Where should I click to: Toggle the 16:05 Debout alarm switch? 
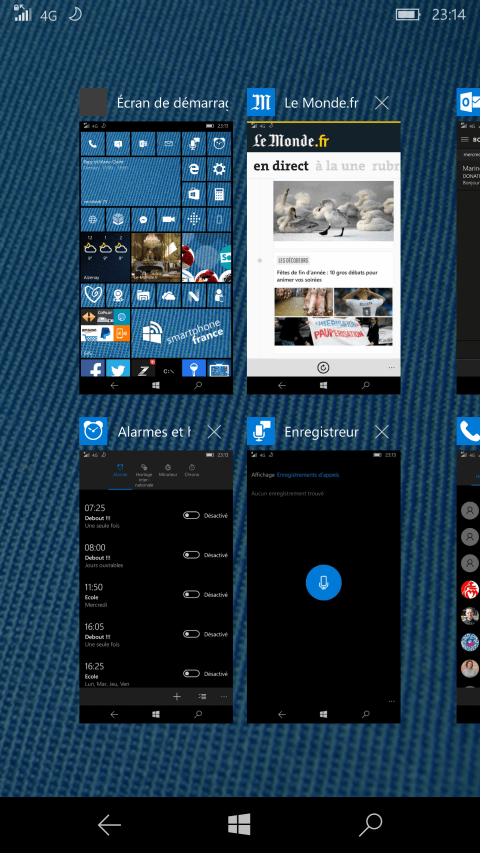(x=192, y=634)
